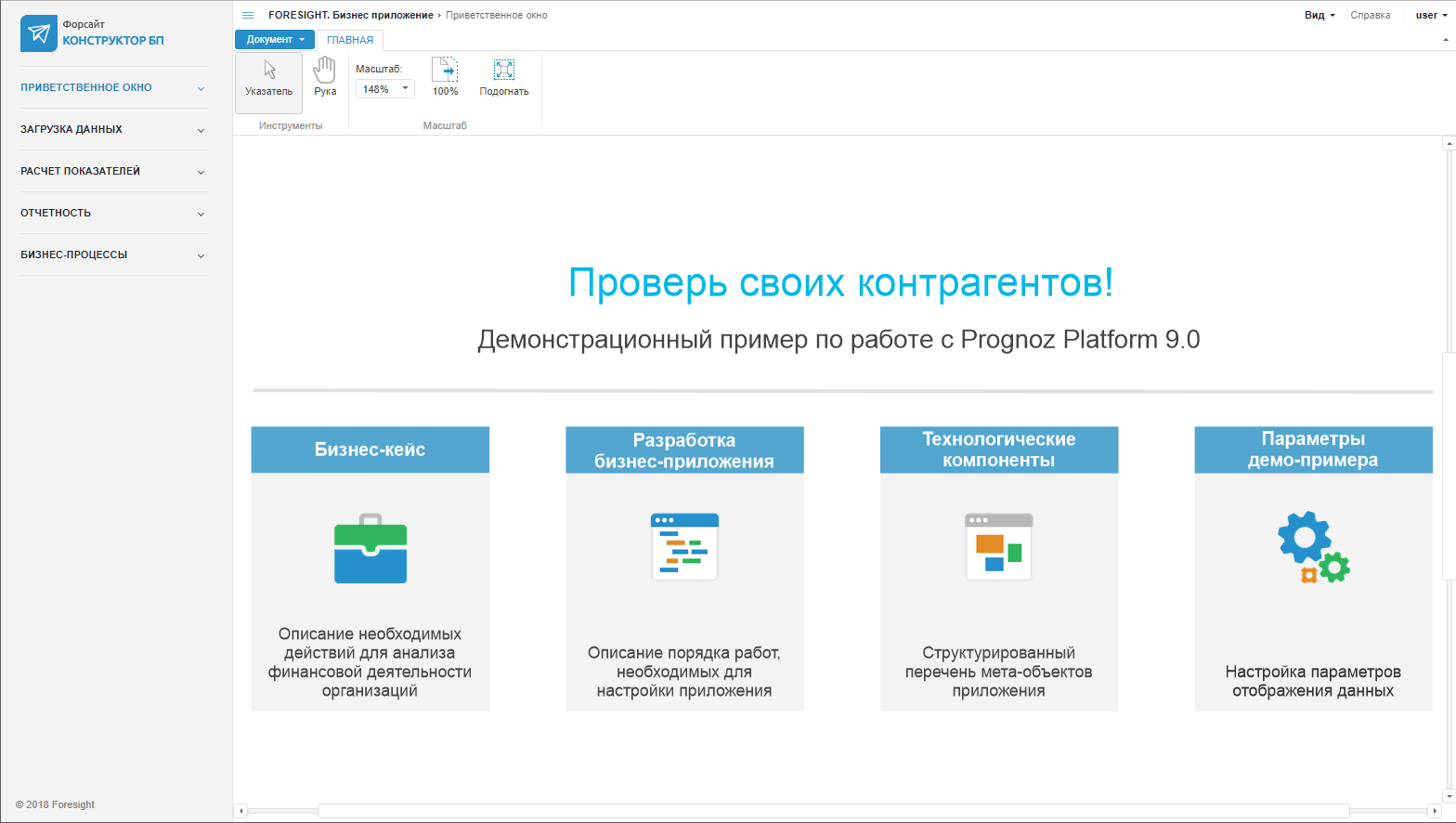
Task: Open the Справка help menu
Action: point(1371,15)
